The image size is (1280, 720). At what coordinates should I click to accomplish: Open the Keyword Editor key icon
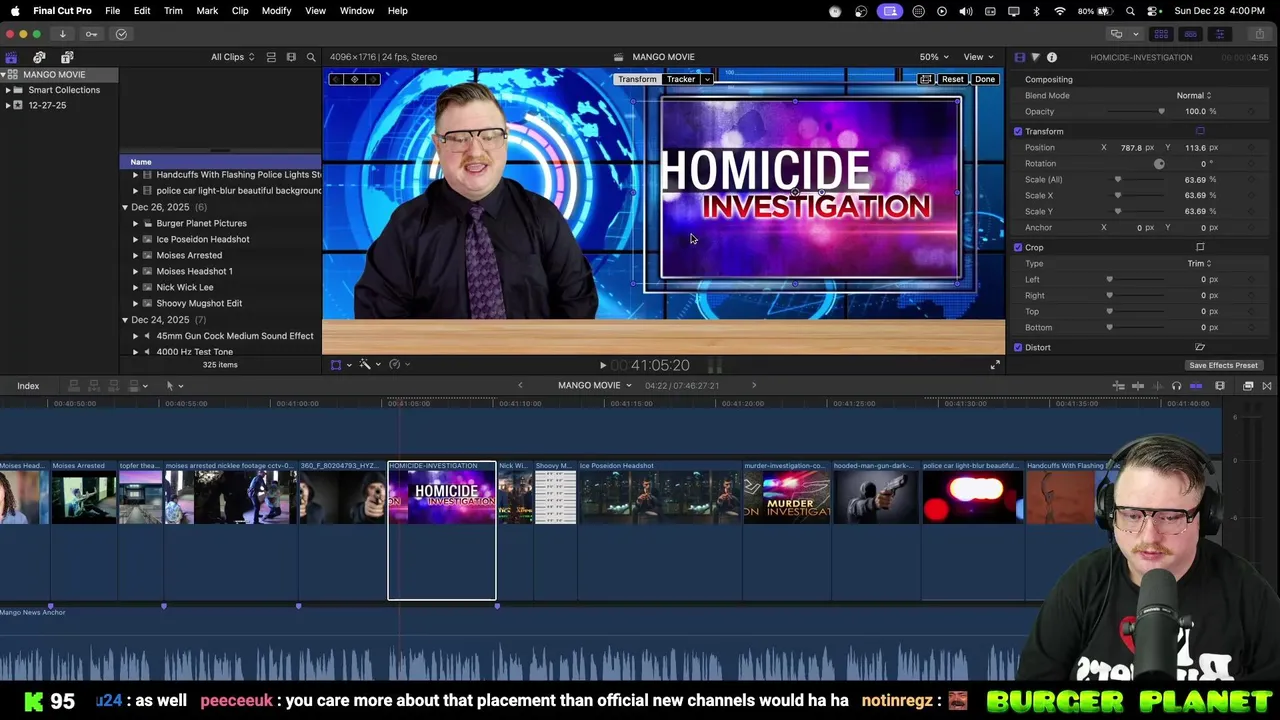coord(91,34)
